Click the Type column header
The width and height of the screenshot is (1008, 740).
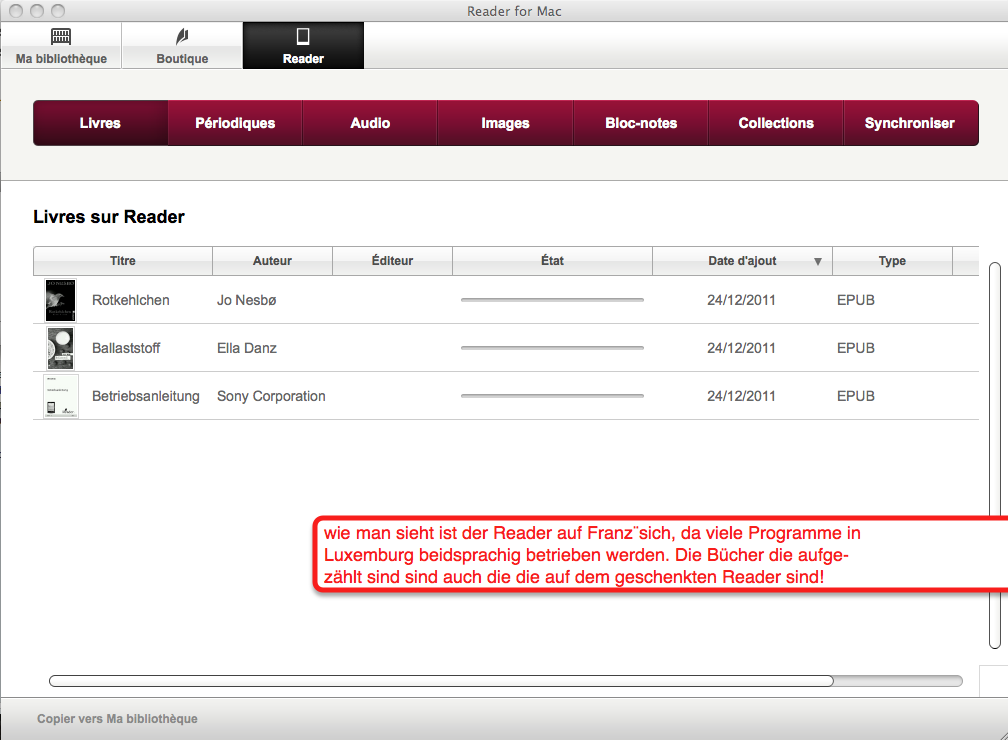891,261
